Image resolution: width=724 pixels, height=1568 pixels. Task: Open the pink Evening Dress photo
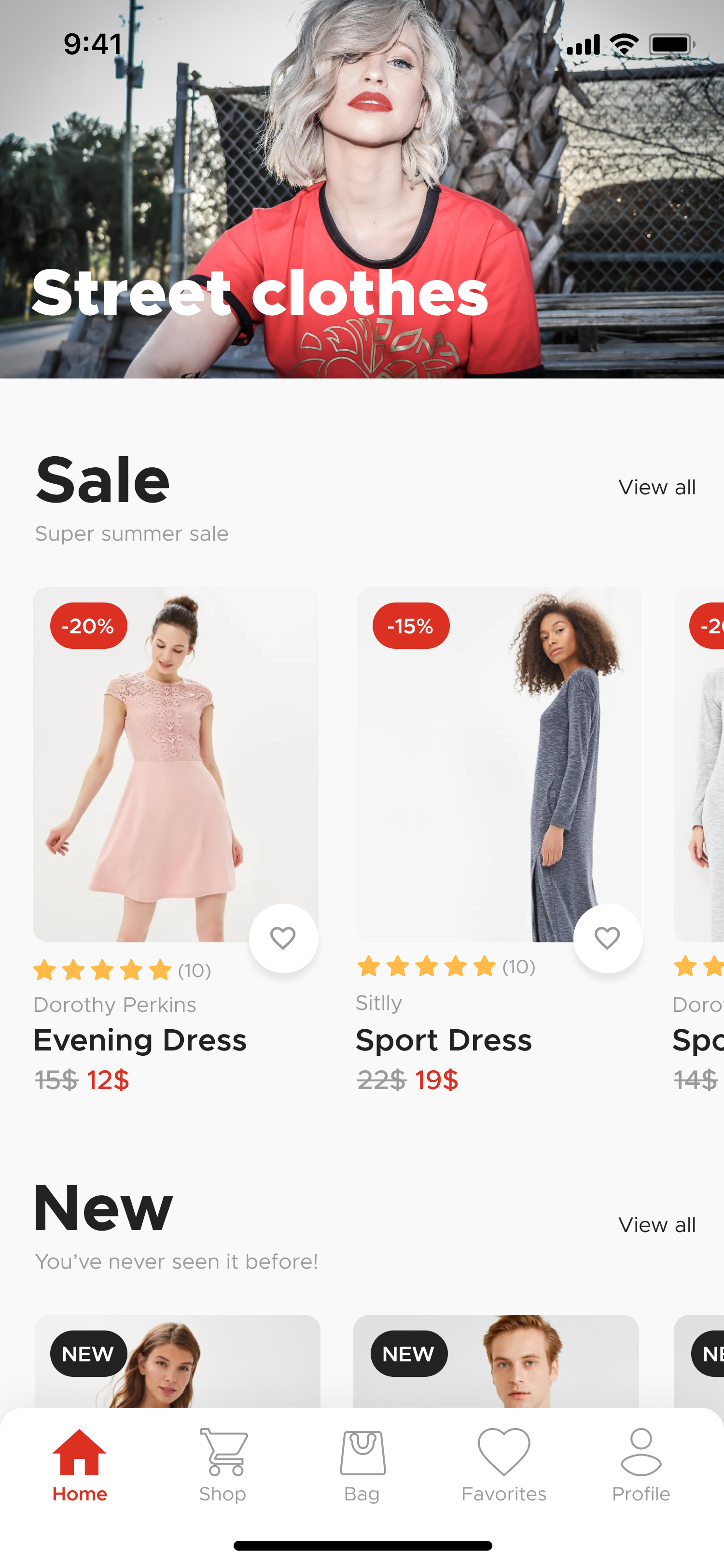click(175, 765)
